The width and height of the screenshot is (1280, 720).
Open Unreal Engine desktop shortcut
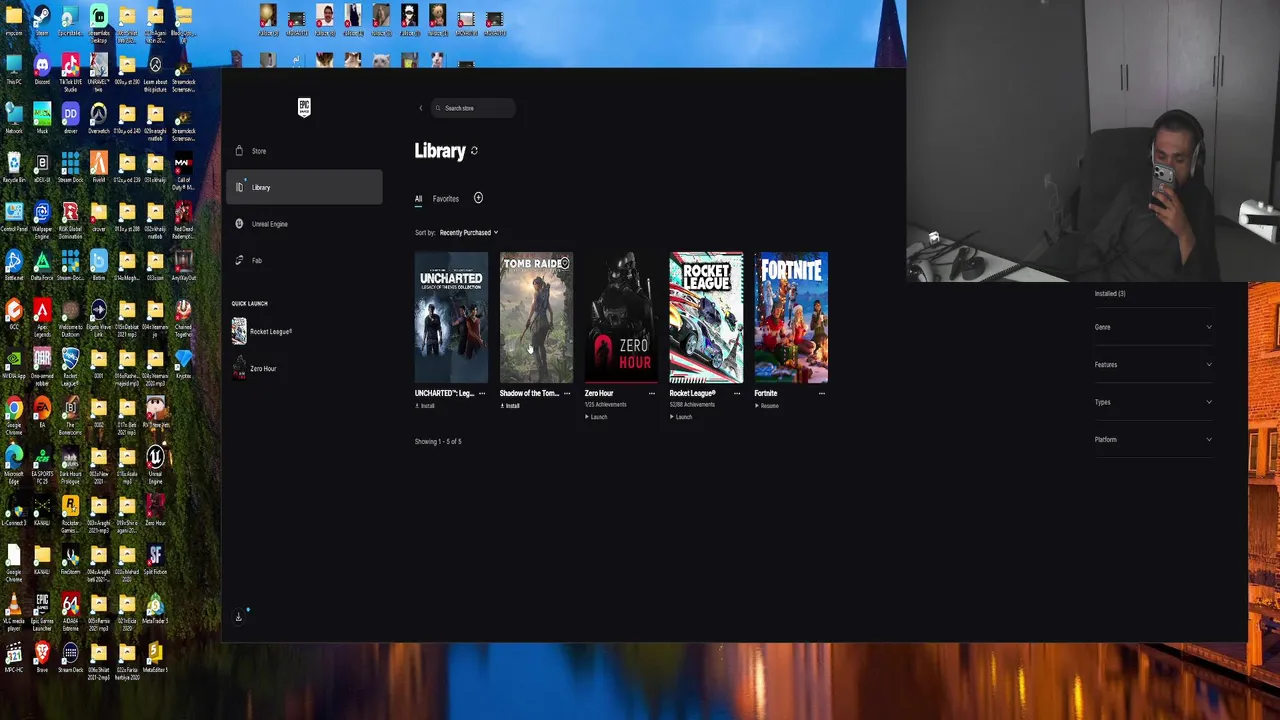click(155, 464)
